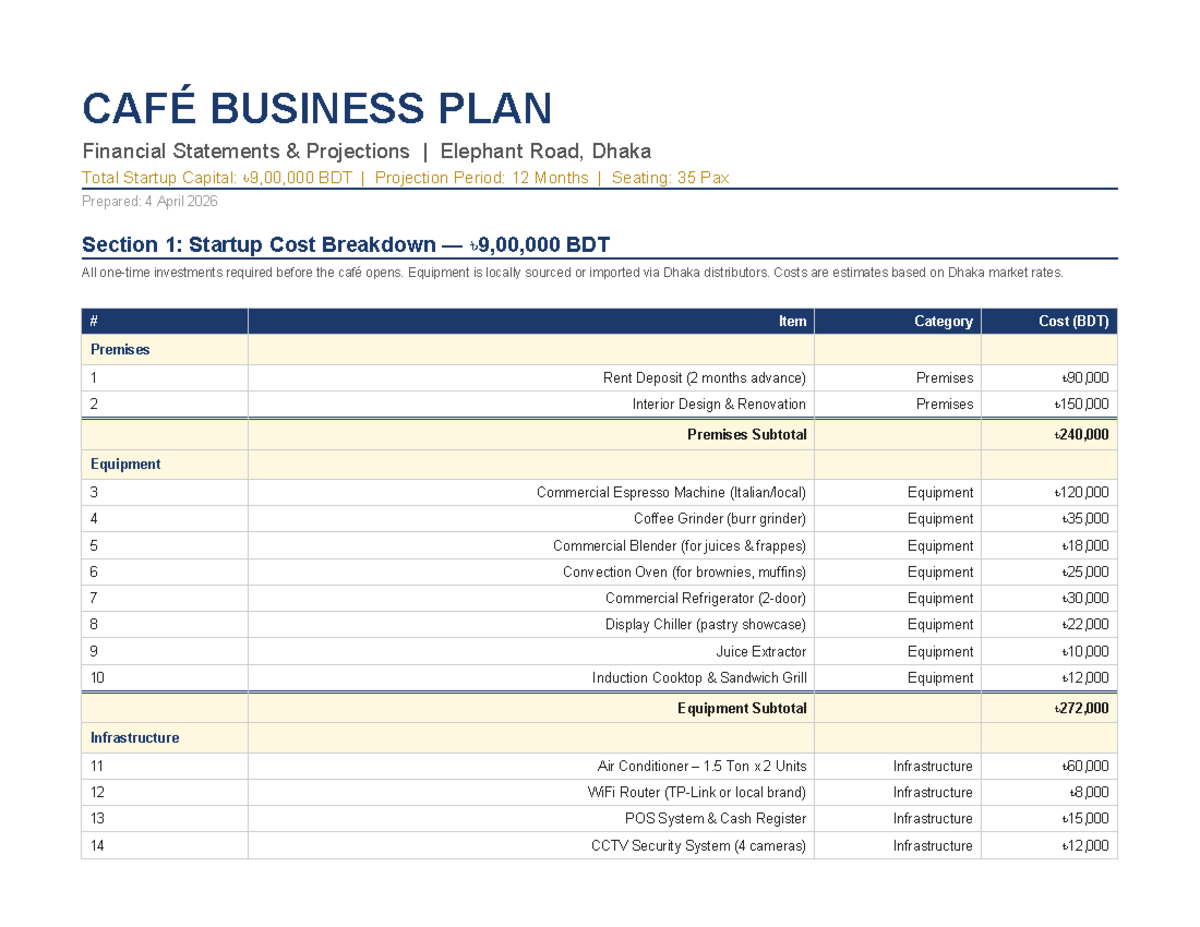This screenshot has width=1200, height=927.
Task: Select the ৳15,000 cost cell
Action: click(x=1049, y=818)
